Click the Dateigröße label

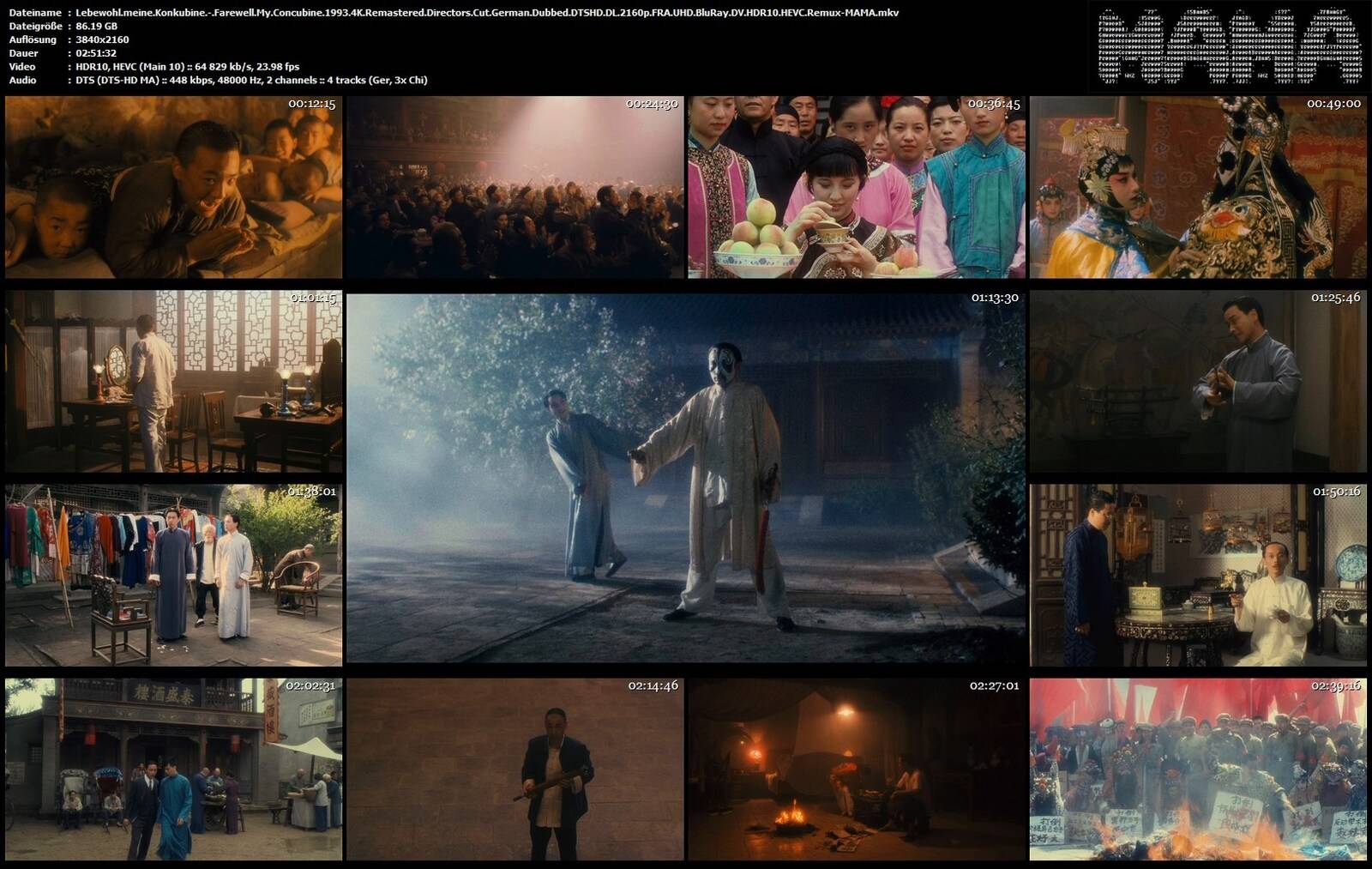coord(36,27)
